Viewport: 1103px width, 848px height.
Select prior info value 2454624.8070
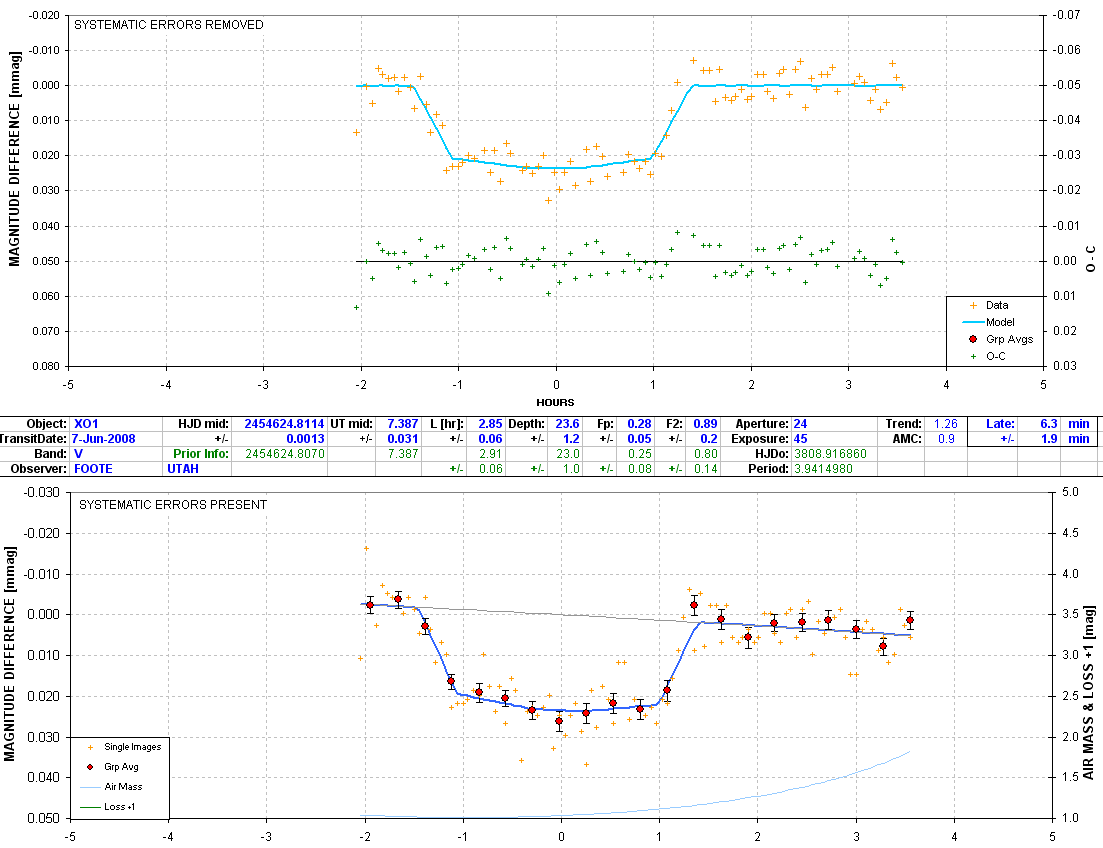[x=285, y=454]
